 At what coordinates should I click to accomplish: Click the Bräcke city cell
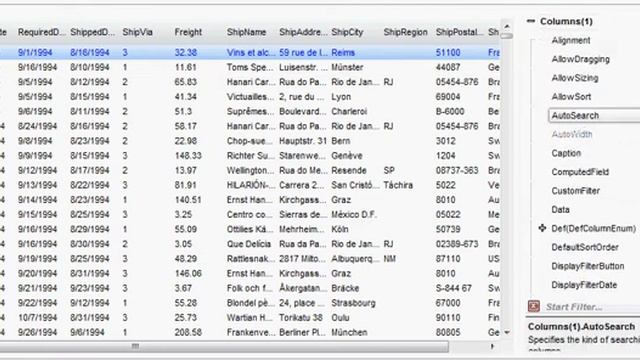[345, 288]
